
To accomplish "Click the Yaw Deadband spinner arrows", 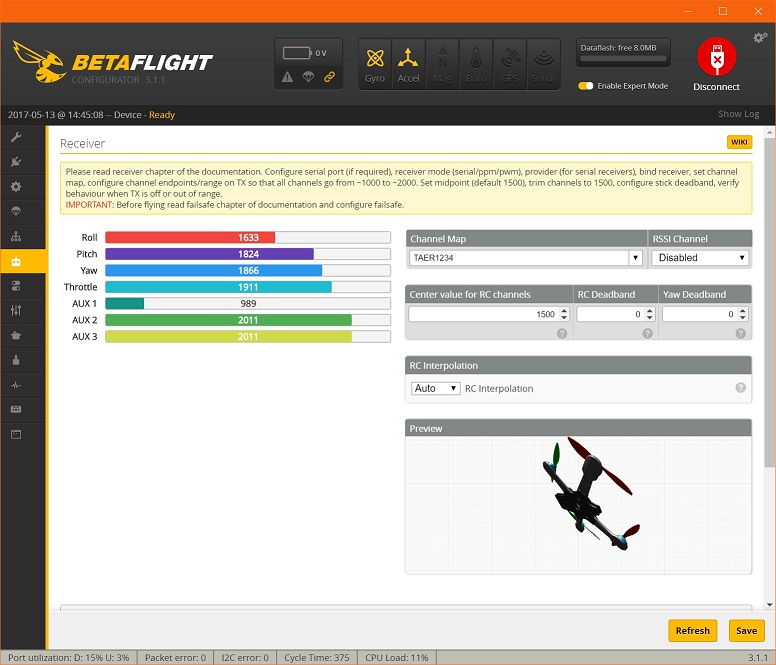I will [742, 314].
